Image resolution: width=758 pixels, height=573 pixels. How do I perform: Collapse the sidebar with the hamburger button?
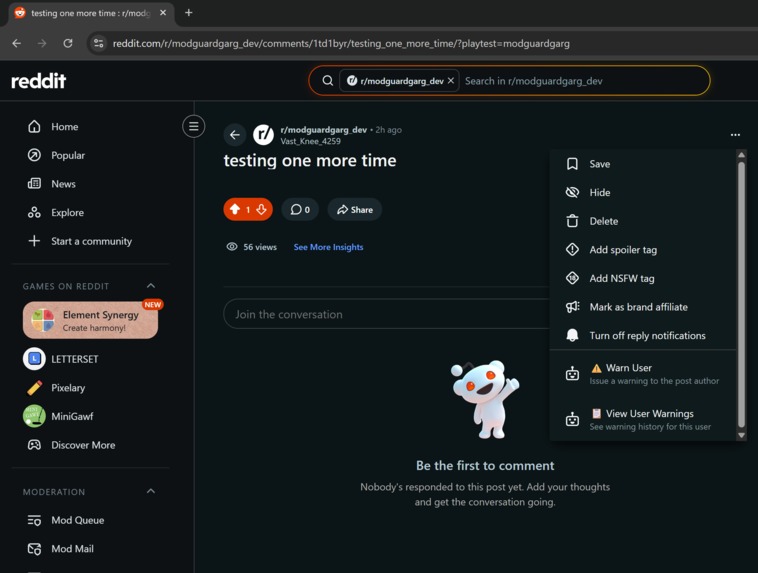(x=193, y=126)
